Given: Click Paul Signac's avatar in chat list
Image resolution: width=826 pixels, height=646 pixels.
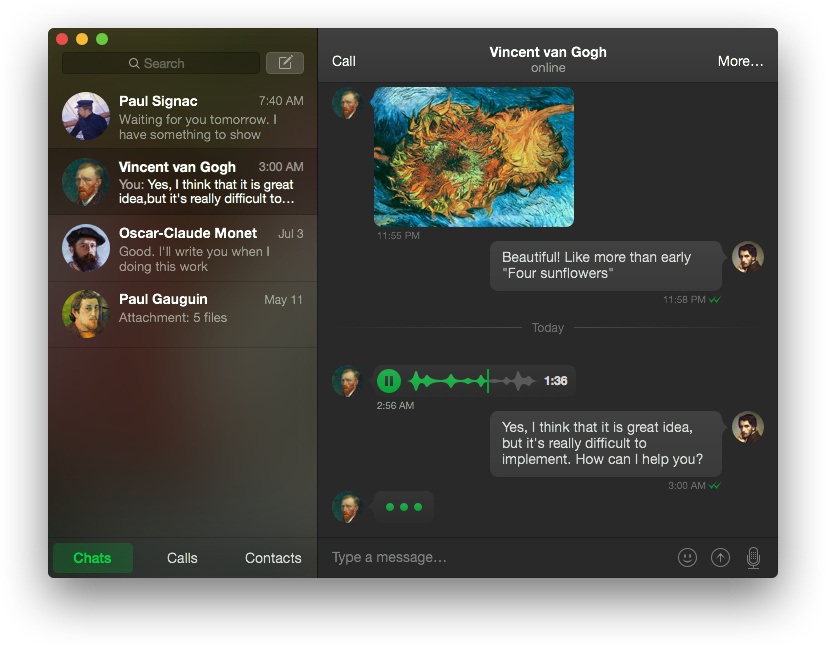Looking at the screenshot, I should pos(86,116).
